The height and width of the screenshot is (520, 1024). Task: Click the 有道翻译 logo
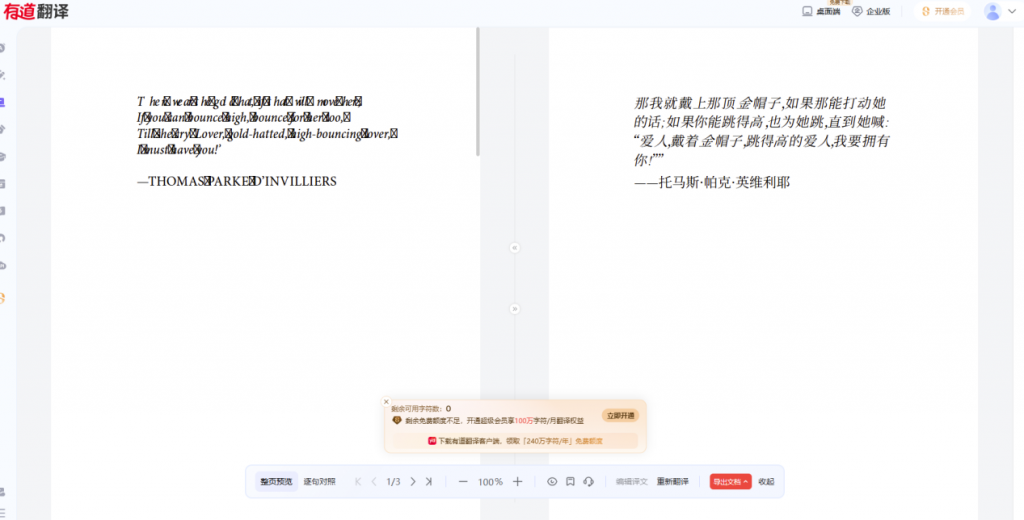coord(36,11)
